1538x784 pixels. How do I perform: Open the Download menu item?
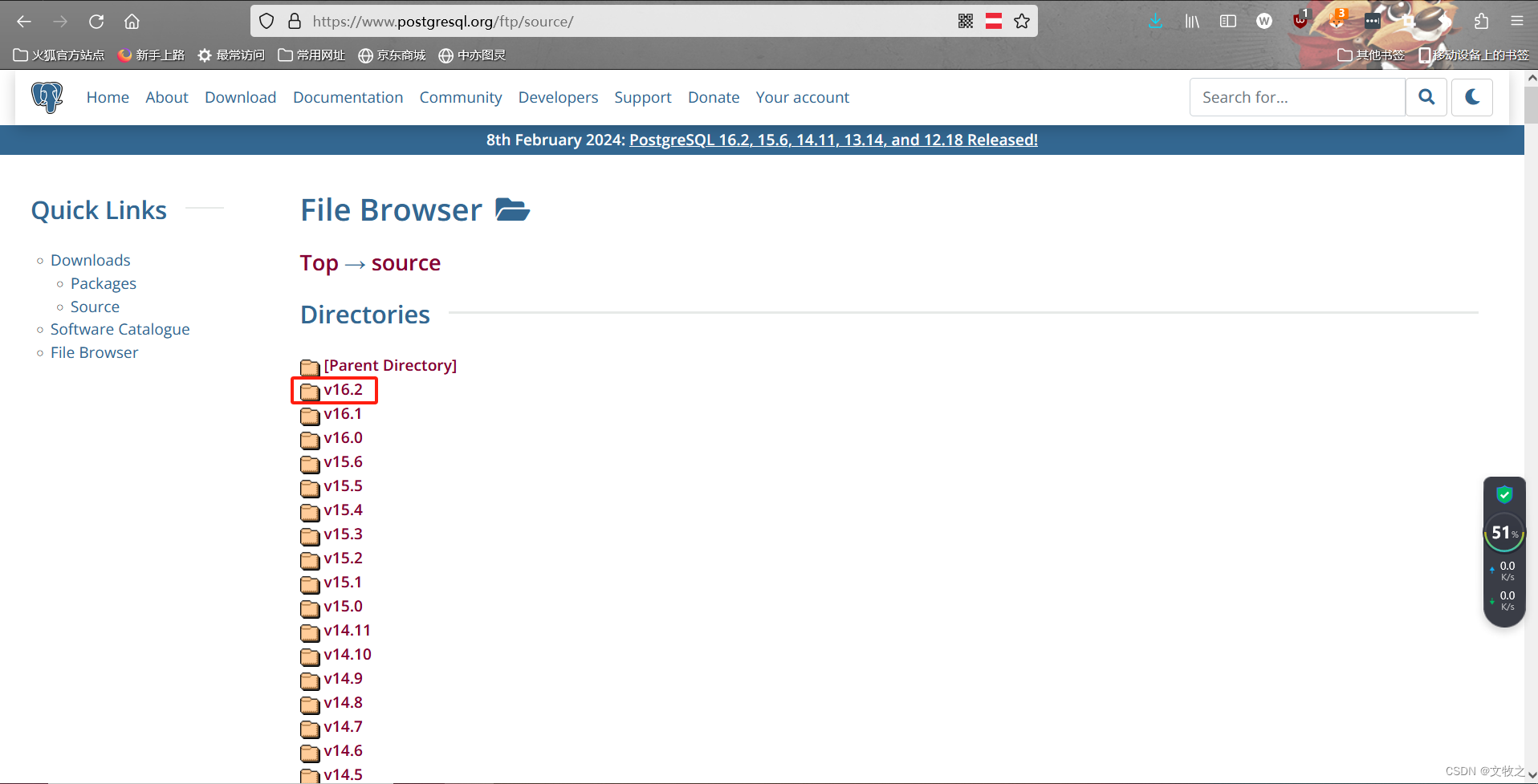[x=240, y=97]
